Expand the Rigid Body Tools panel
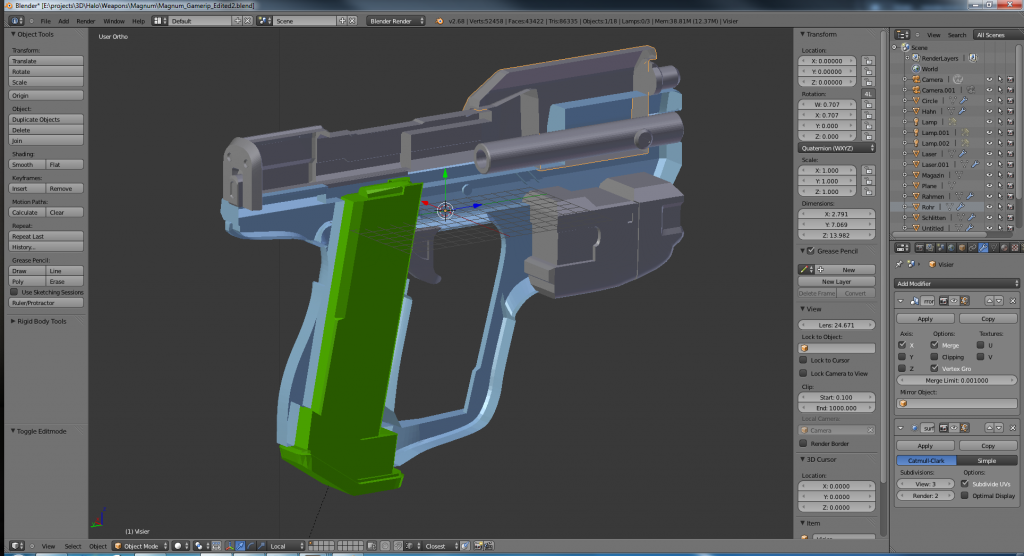1024x556 pixels. point(13,321)
